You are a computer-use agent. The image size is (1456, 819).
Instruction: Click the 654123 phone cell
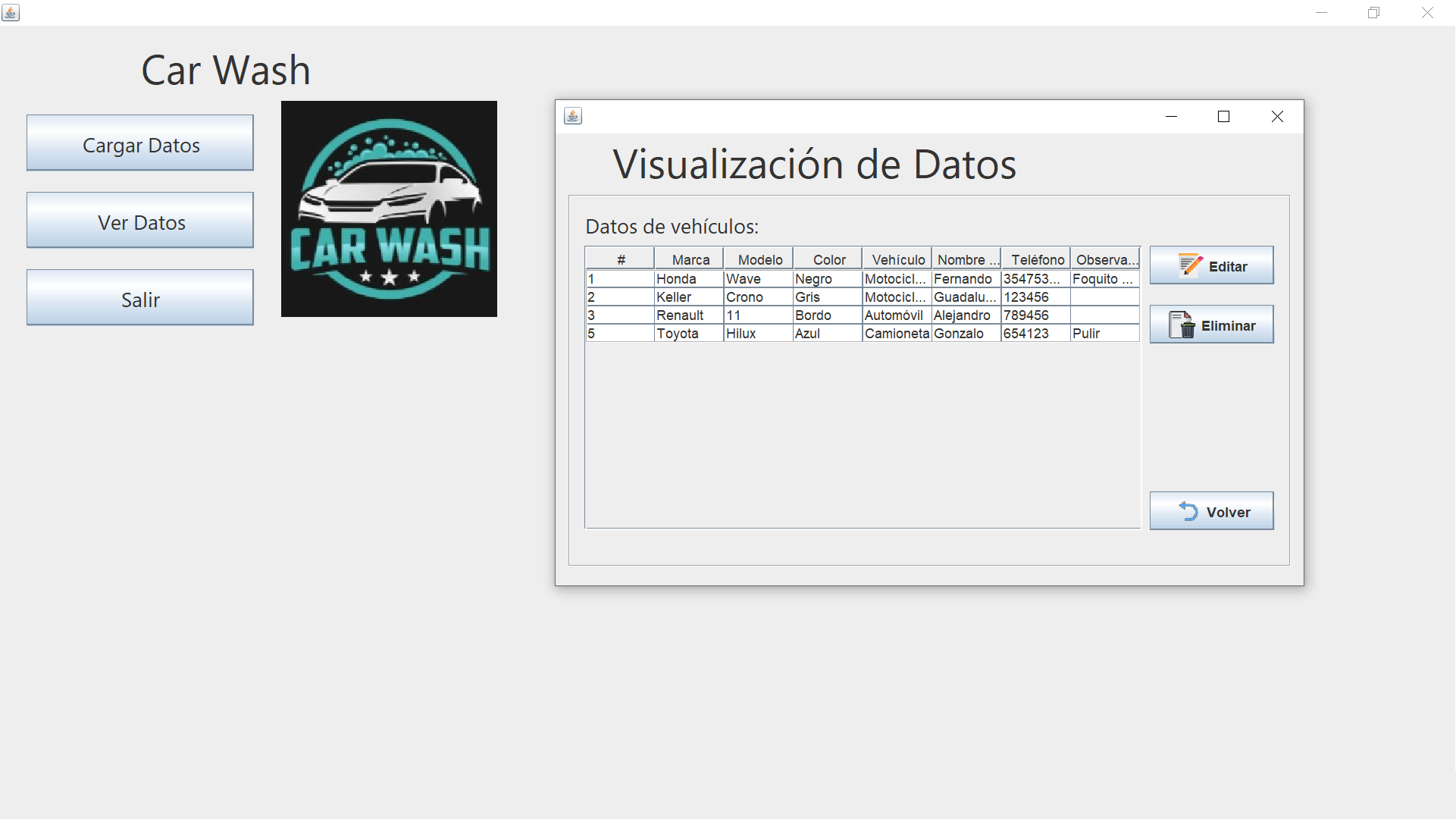tap(1036, 334)
